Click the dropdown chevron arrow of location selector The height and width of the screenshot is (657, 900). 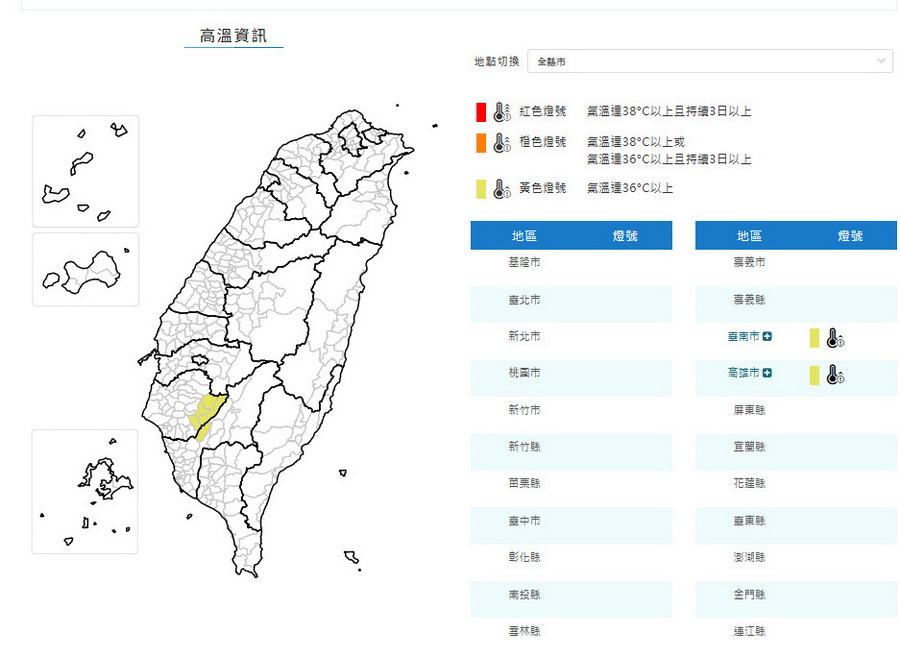click(882, 61)
